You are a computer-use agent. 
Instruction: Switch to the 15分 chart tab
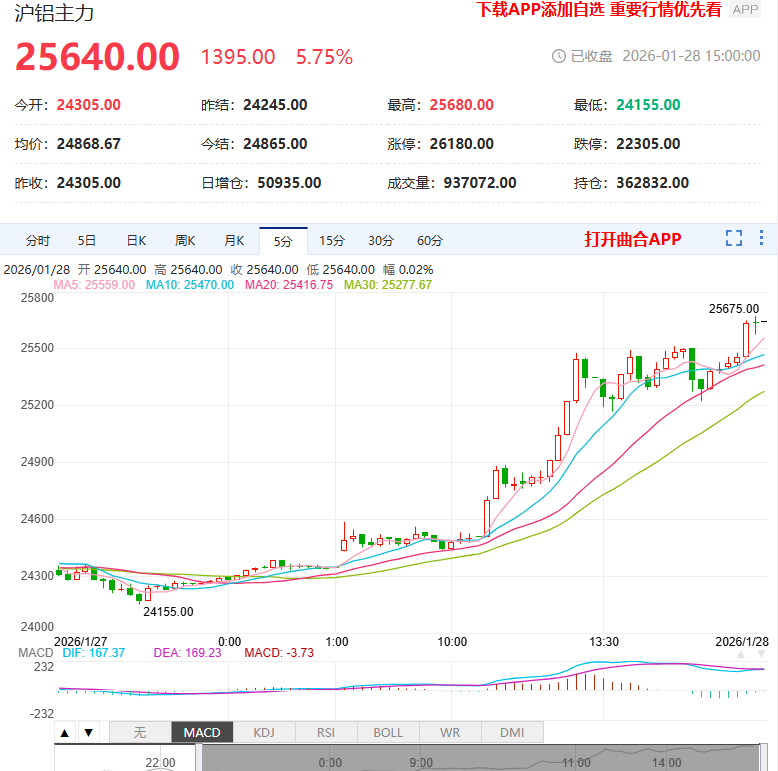pyautogui.click(x=331, y=241)
